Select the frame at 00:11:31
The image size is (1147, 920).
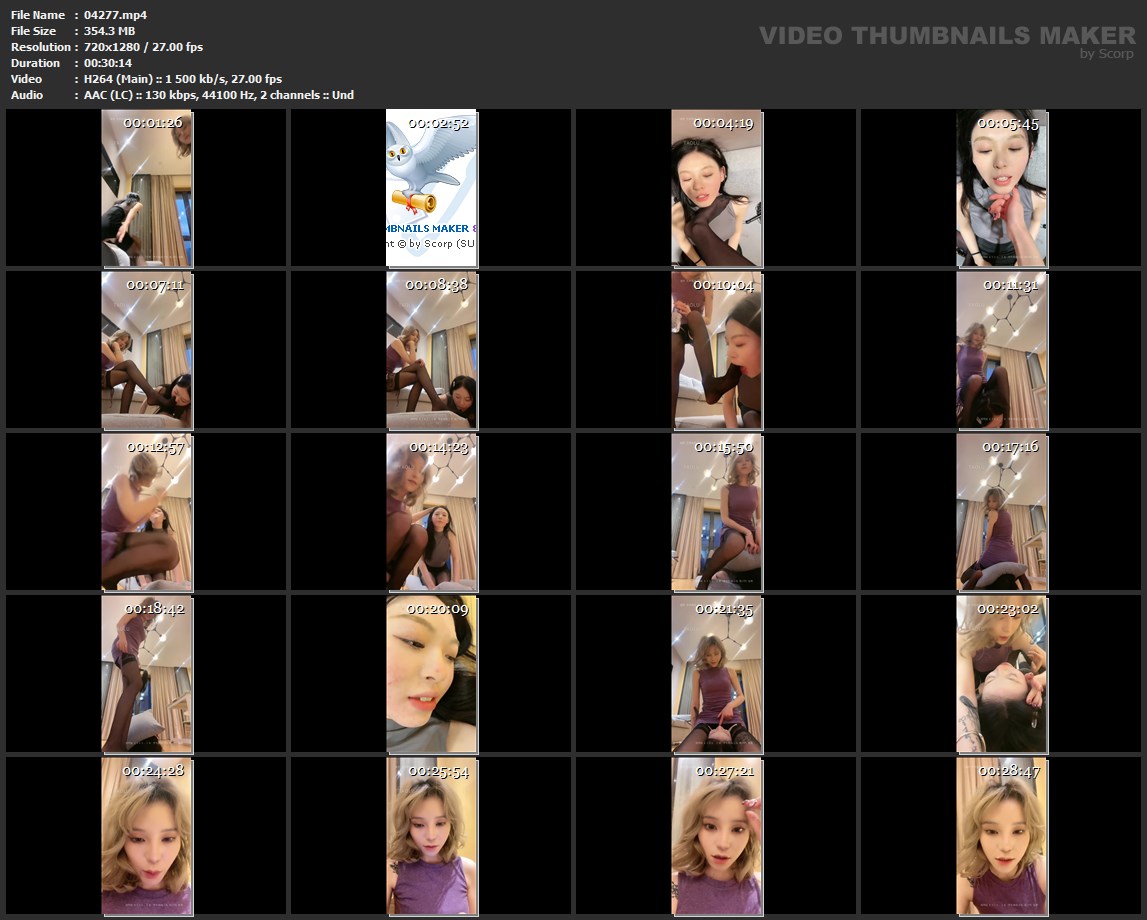(1001, 350)
